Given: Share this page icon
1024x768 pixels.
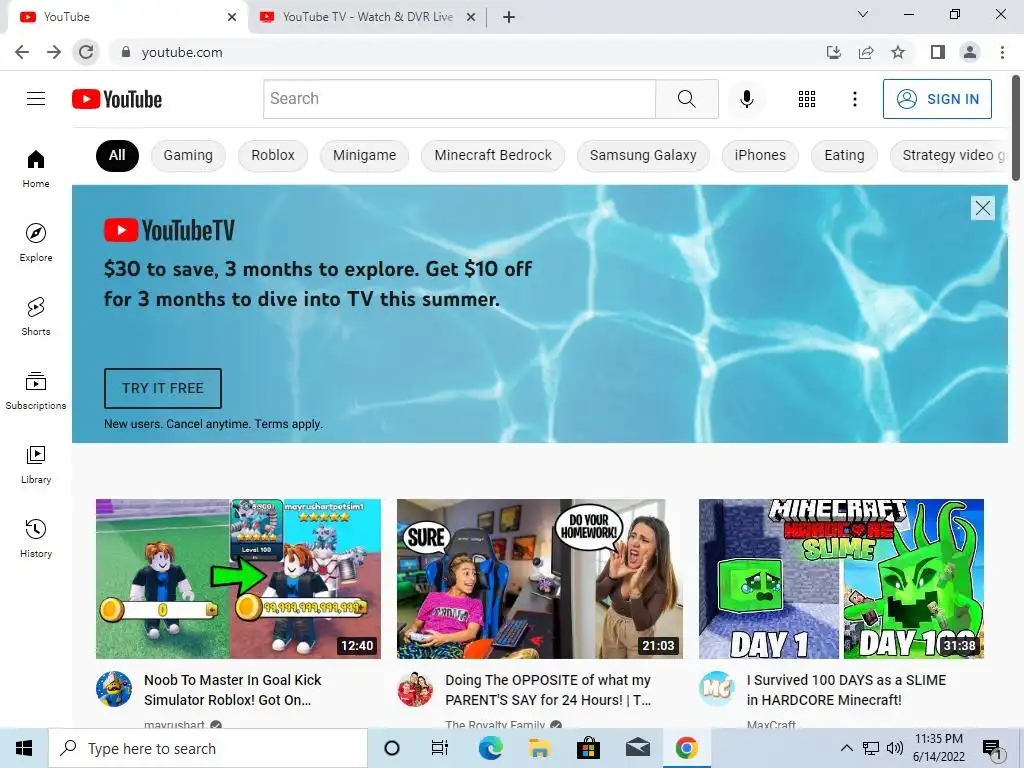Looking at the screenshot, I should (866, 52).
